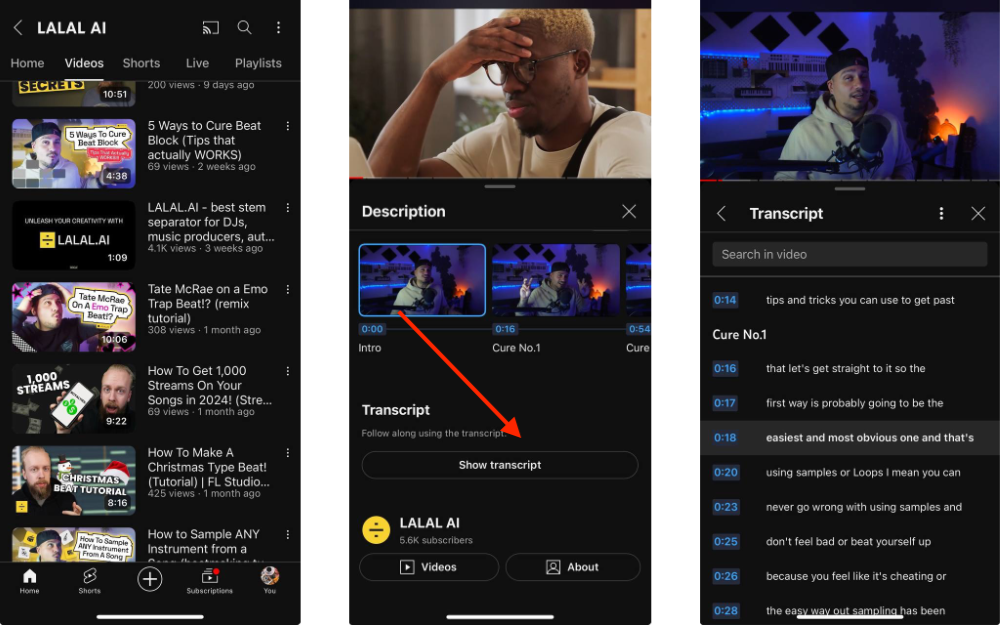Viewport: 1000px width, 625px height.
Task: Focus the 'Search in video' field
Action: click(850, 254)
